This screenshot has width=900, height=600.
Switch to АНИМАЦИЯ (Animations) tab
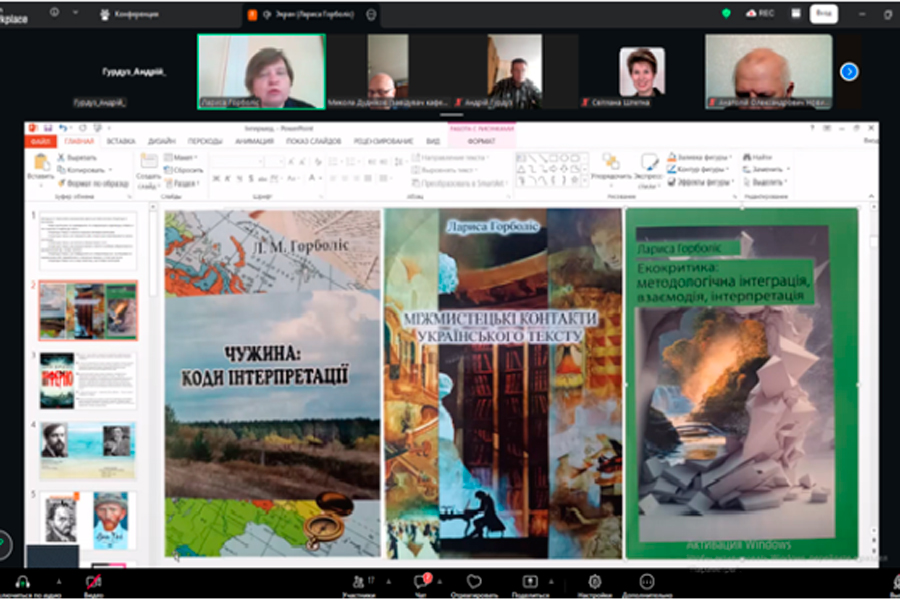pos(254,141)
